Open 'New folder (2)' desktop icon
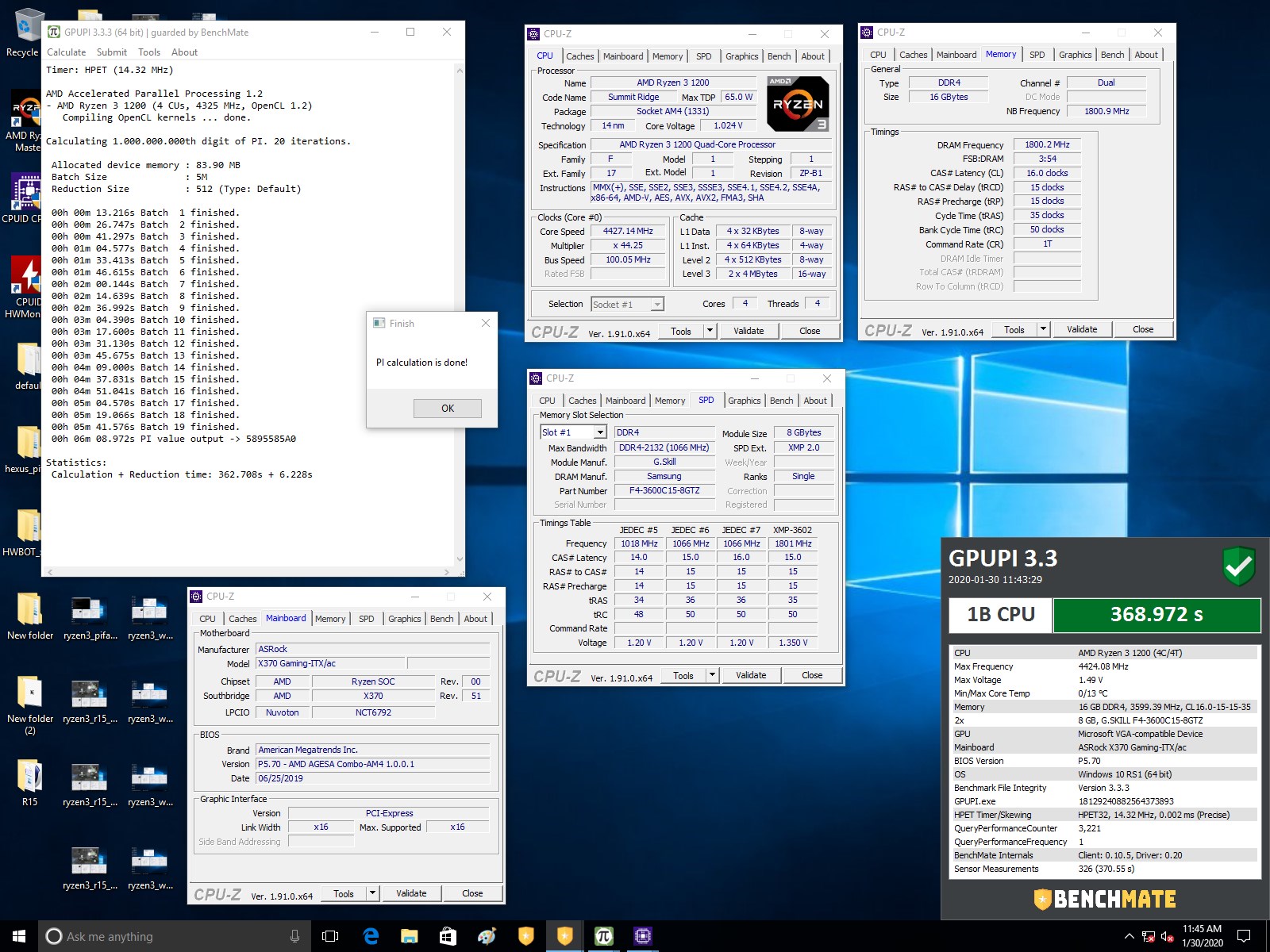Screen dimensions: 1270x952 pos(29,704)
